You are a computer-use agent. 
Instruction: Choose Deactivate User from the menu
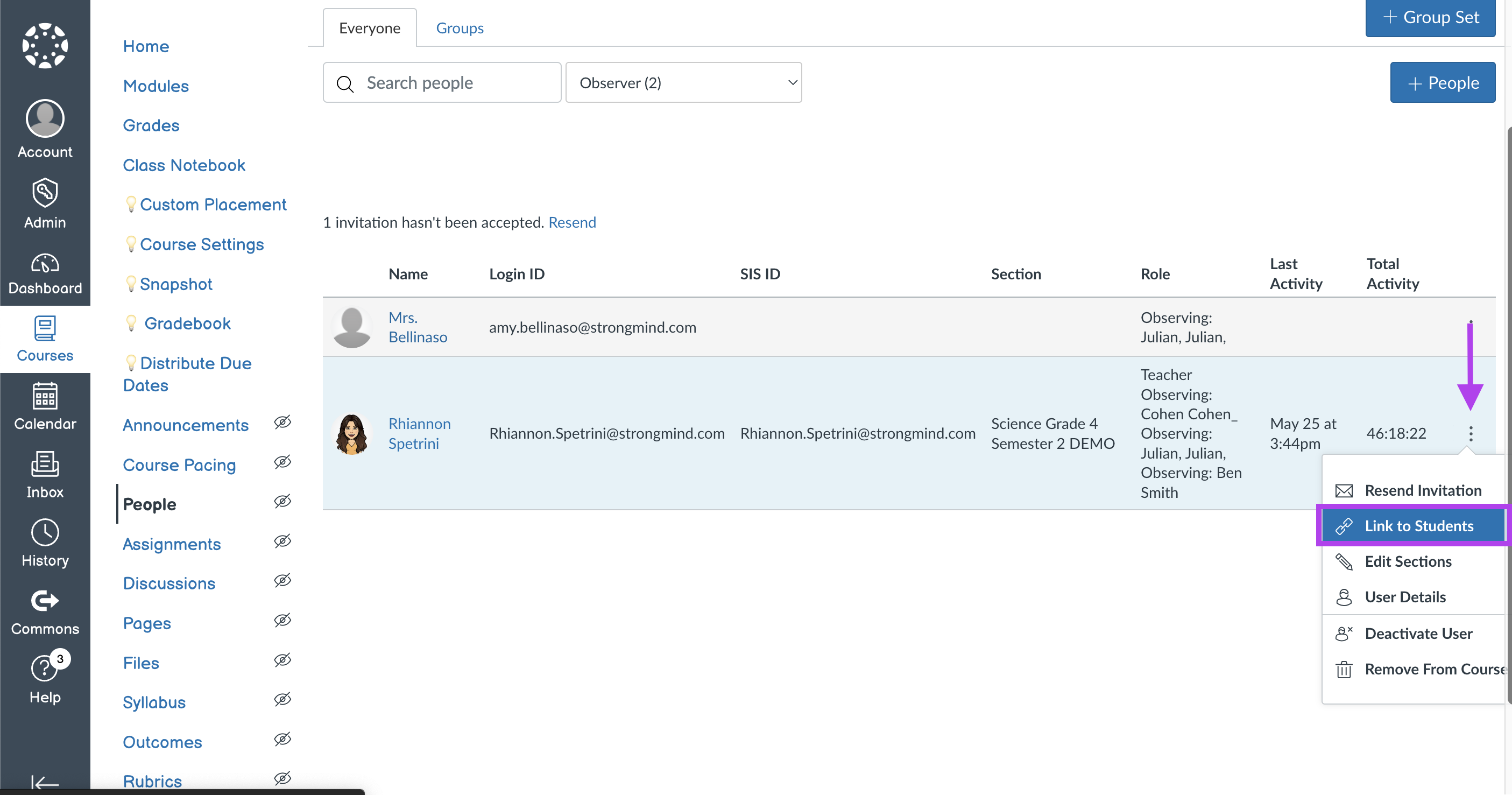1414,634
